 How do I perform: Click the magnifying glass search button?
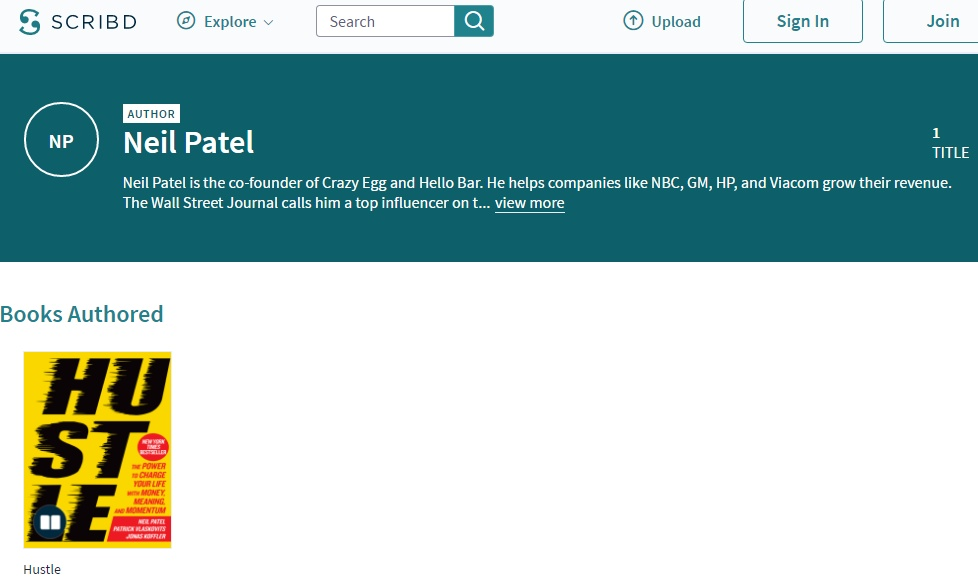click(474, 21)
